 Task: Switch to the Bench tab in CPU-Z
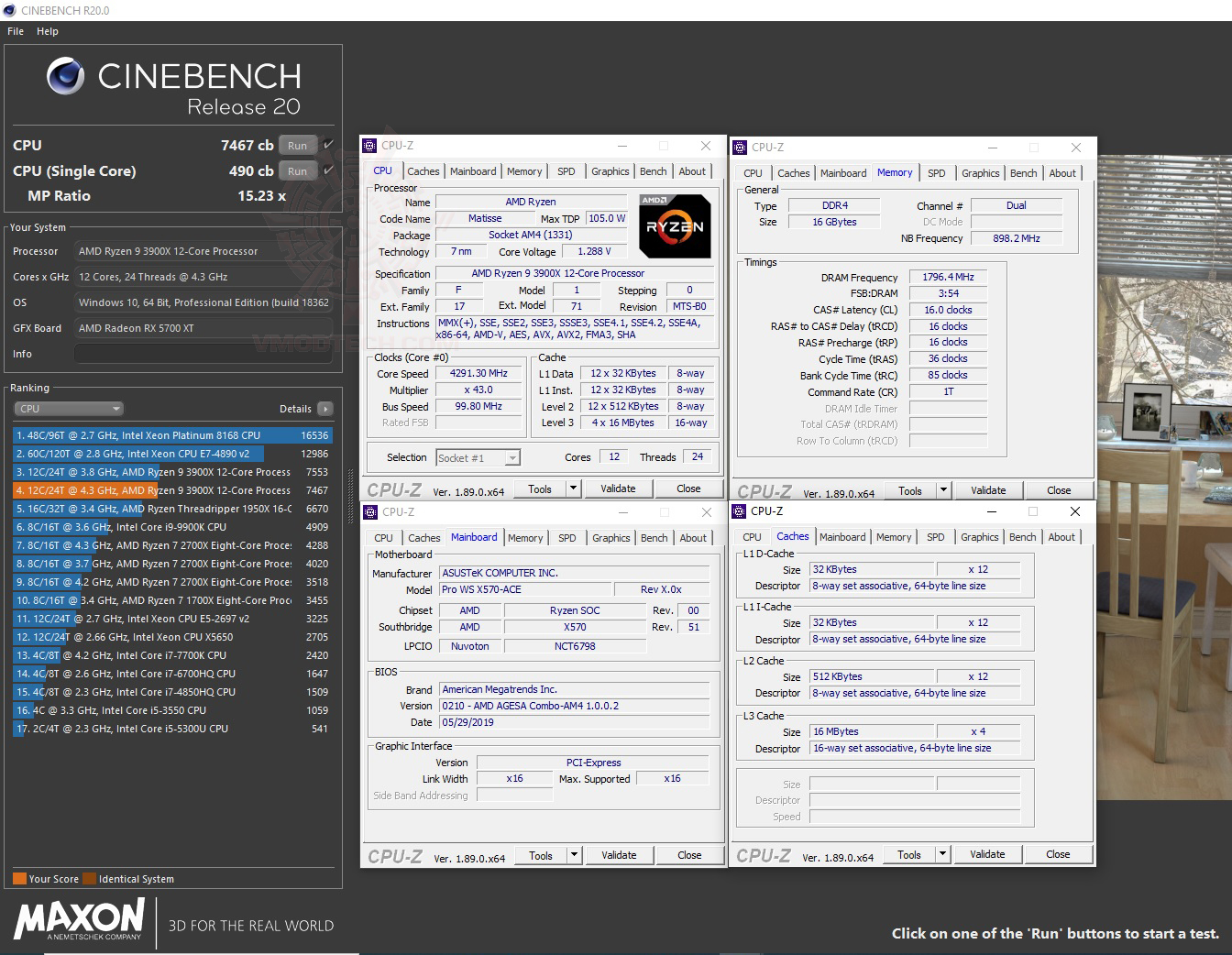click(653, 170)
